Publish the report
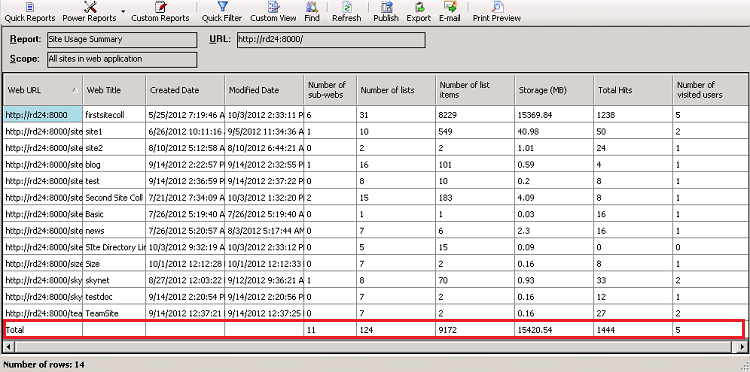Screen dimensions: 750x372 386,12
